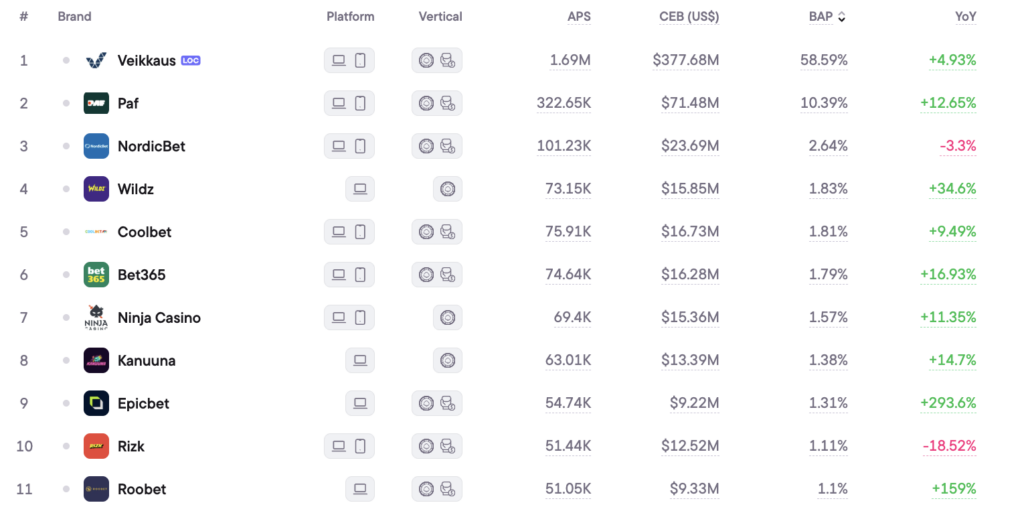Click the YoY column header
Viewport: 1024px width, 505px height.
(965, 17)
